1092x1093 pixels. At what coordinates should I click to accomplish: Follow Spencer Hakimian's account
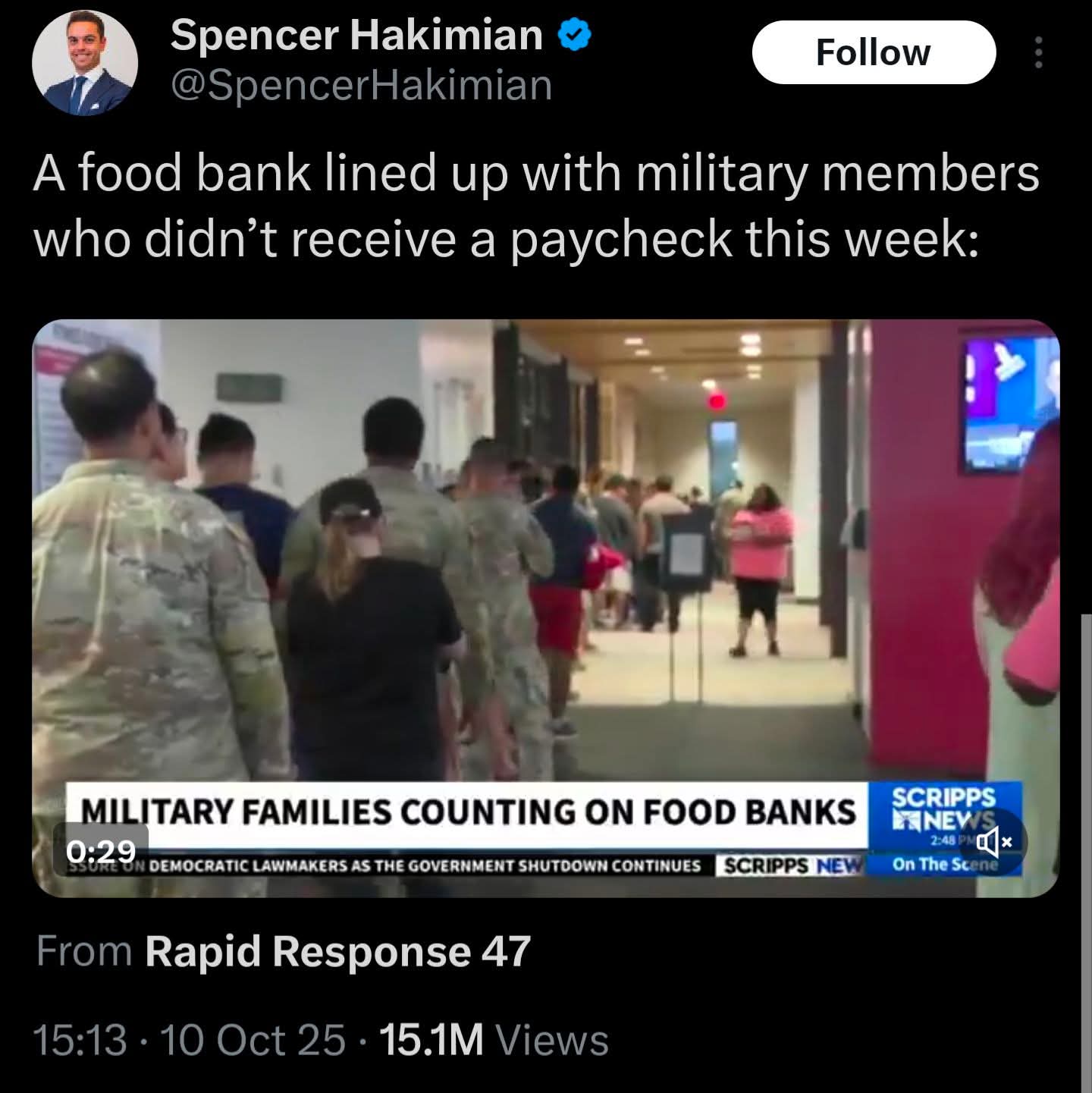tap(874, 52)
